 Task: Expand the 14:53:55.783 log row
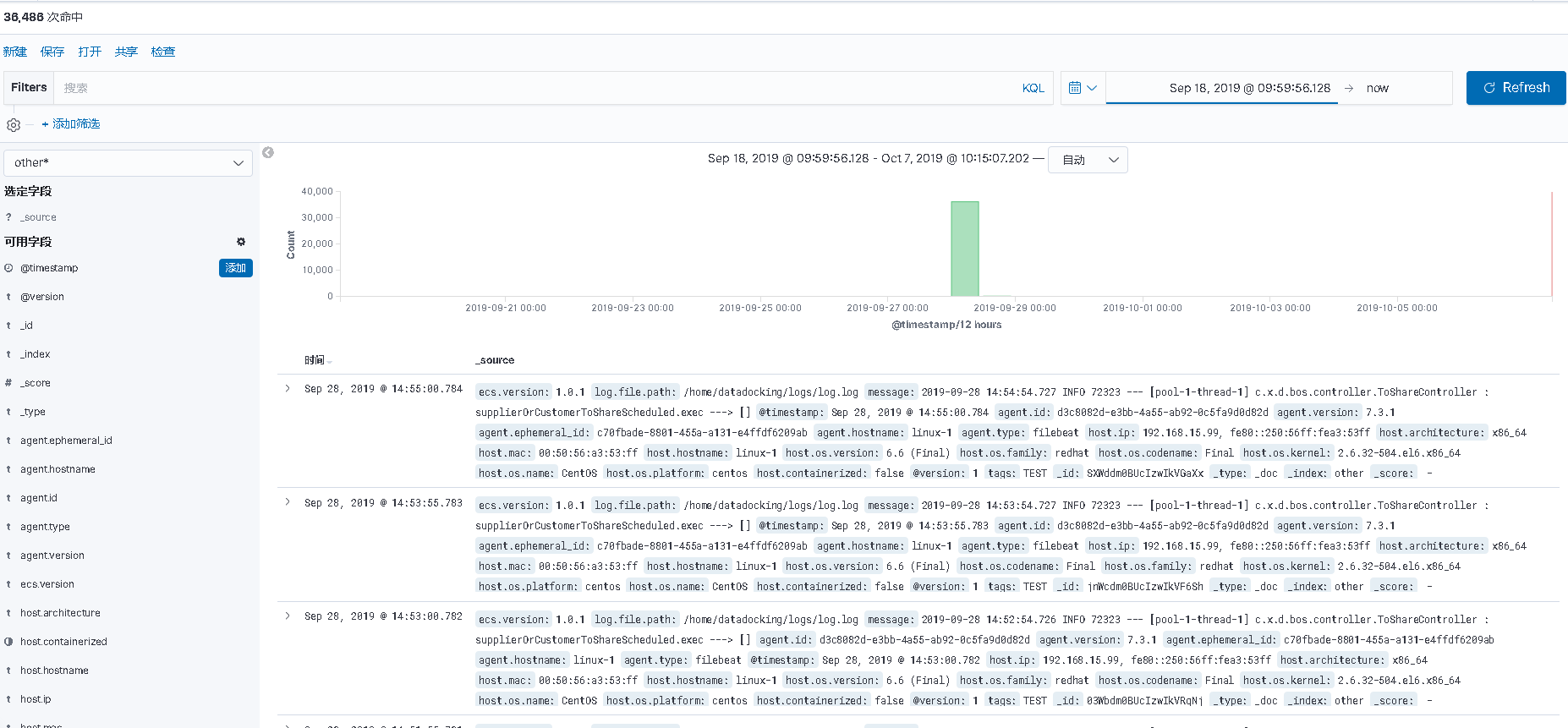coord(288,502)
